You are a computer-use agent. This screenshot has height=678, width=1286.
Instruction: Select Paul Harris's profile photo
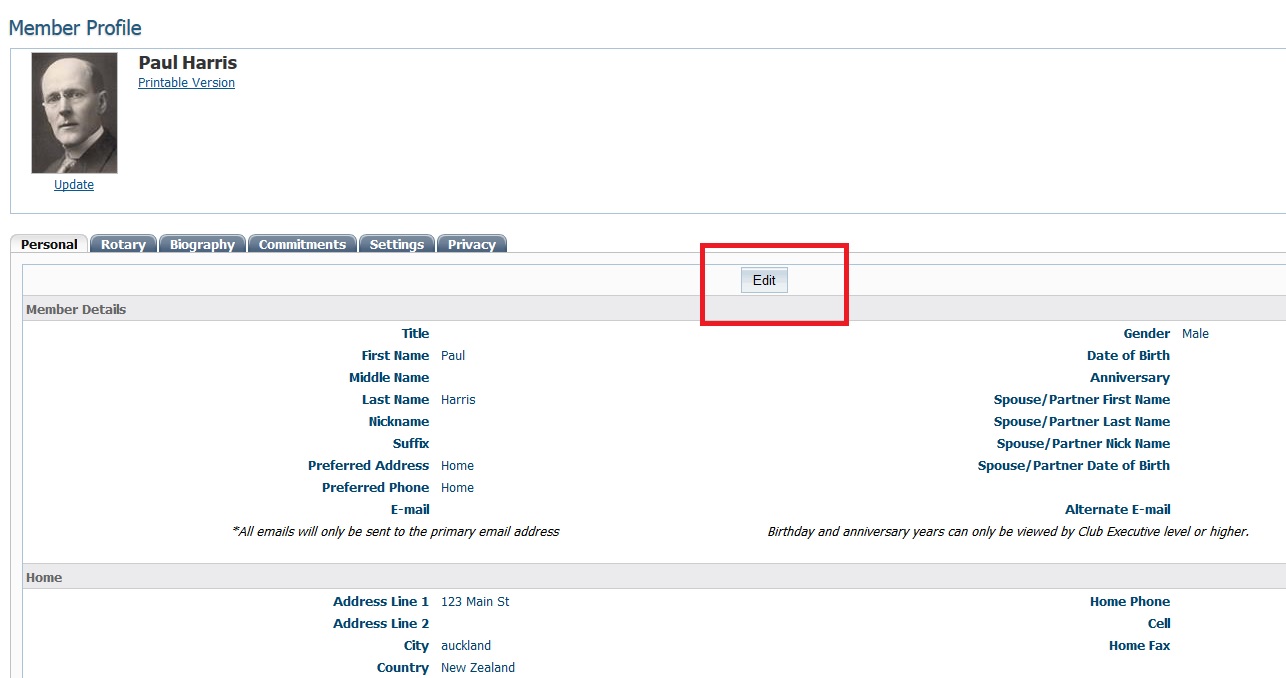[x=74, y=113]
